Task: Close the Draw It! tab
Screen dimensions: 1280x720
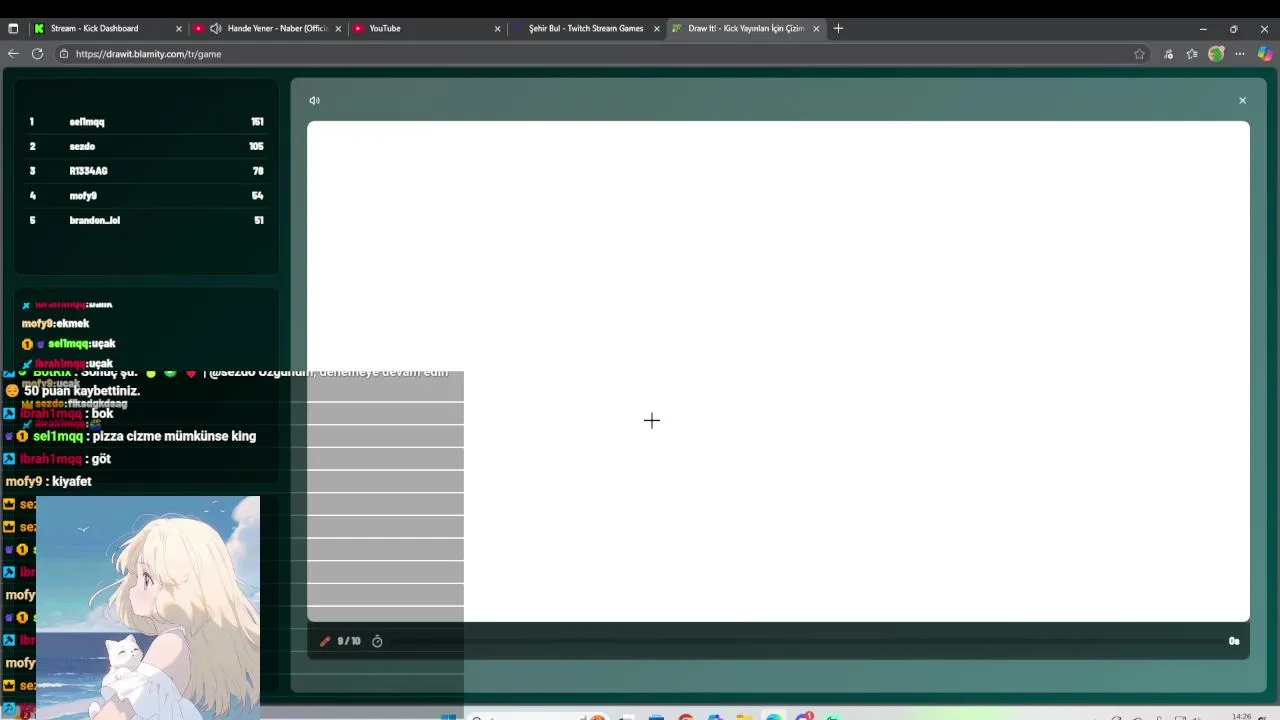Action: pyautogui.click(x=816, y=28)
